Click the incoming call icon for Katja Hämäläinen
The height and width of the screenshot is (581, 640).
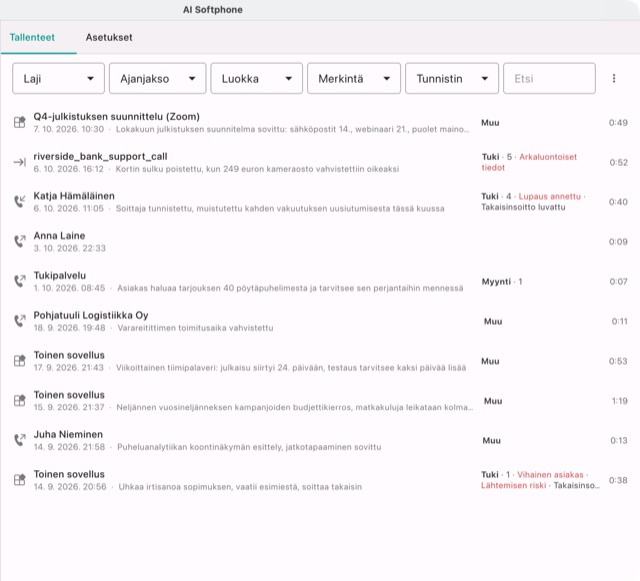[20, 202]
